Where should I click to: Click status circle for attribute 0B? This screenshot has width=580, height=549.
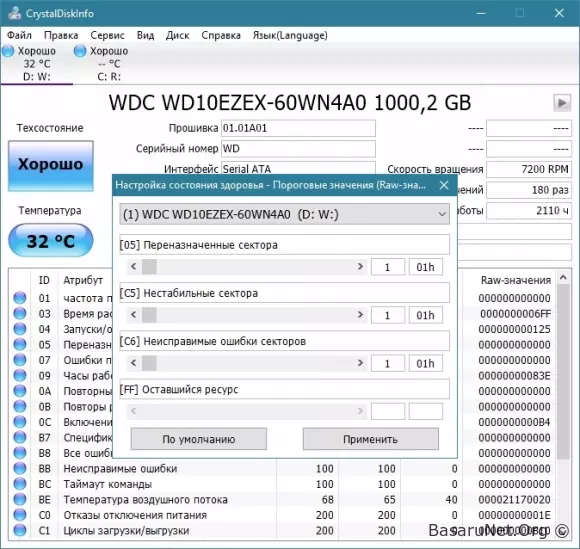[x=20, y=407]
